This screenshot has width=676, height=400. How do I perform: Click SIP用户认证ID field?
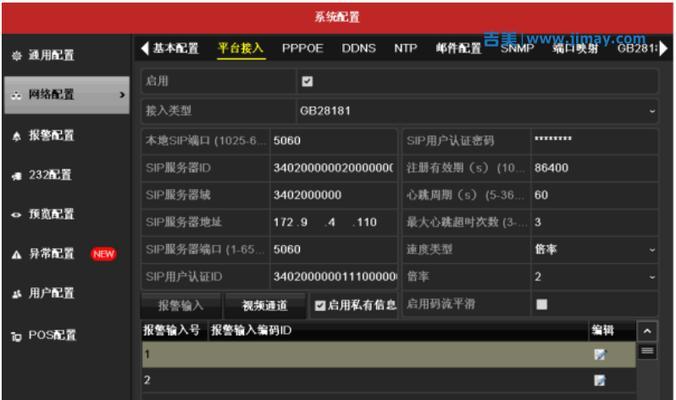click(x=333, y=276)
